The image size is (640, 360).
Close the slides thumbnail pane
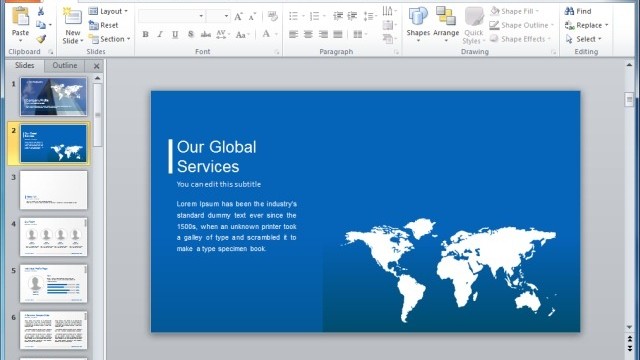coord(96,66)
